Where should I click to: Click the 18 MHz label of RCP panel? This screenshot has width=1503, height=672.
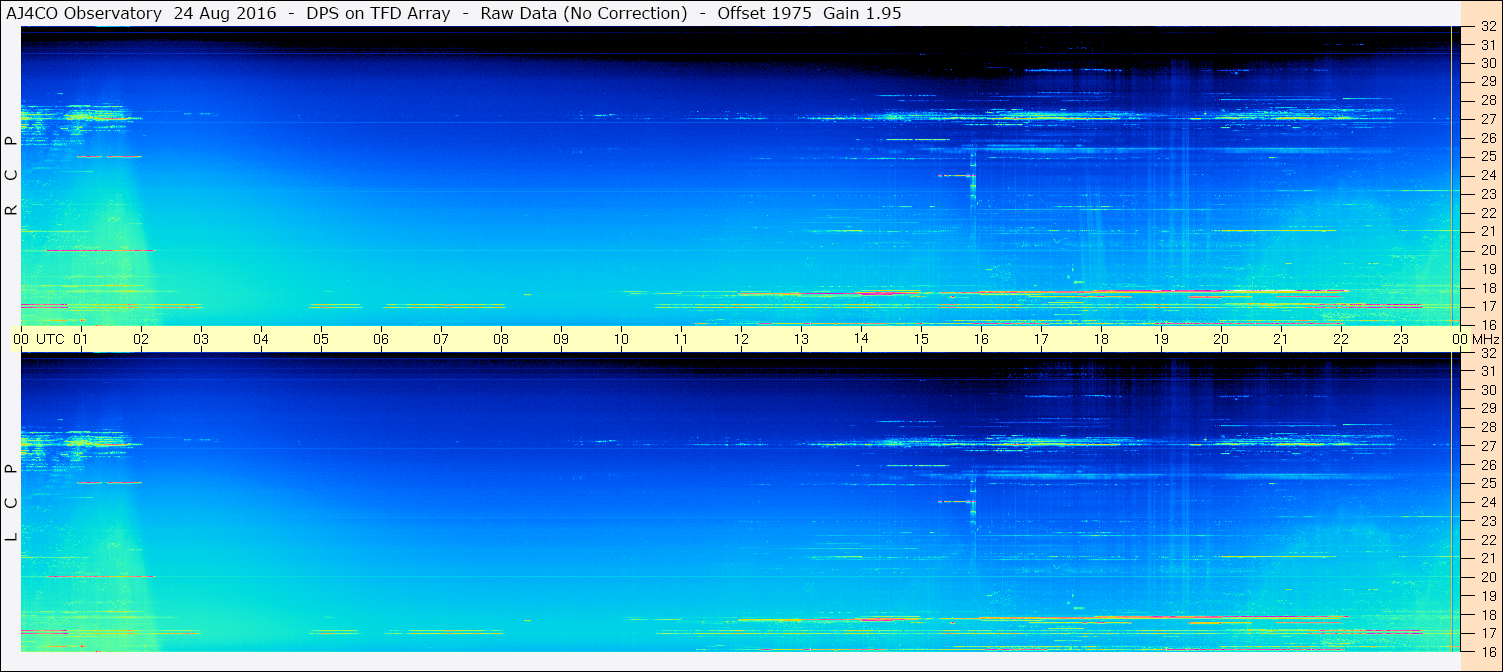tap(1488, 288)
